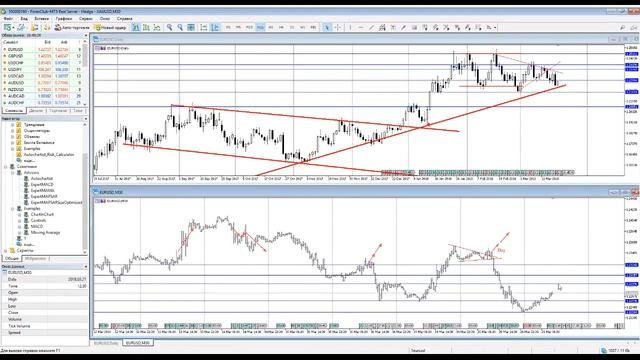Select the H1 timeframe button
The image size is (640, 360).
271,27
